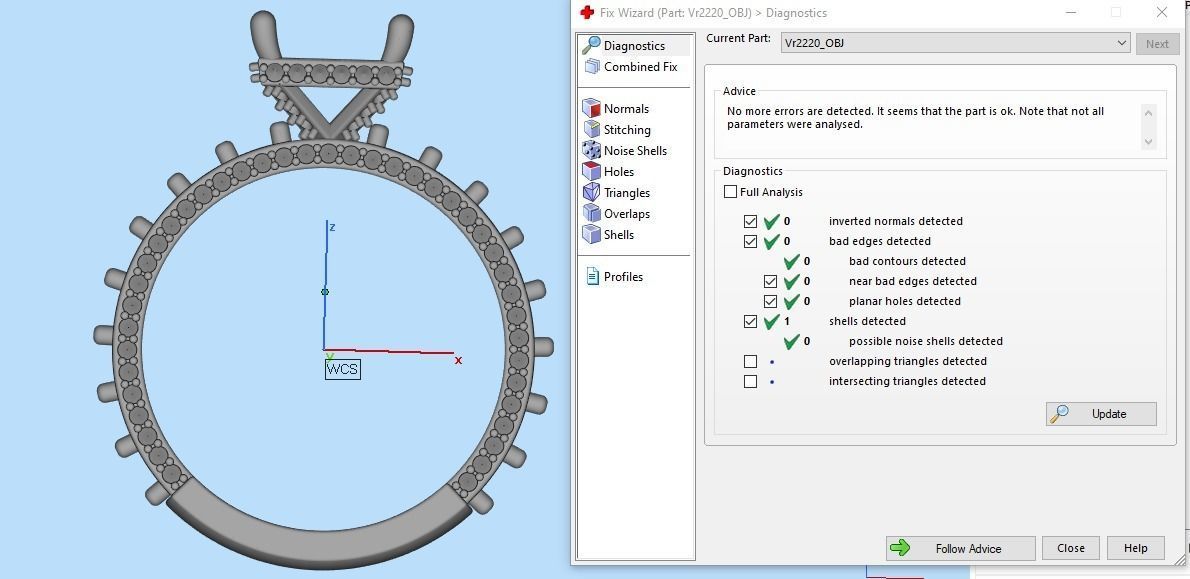1190x579 pixels.
Task: Click Advice box scroll up arrow
Action: pyautogui.click(x=1148, y=113)
